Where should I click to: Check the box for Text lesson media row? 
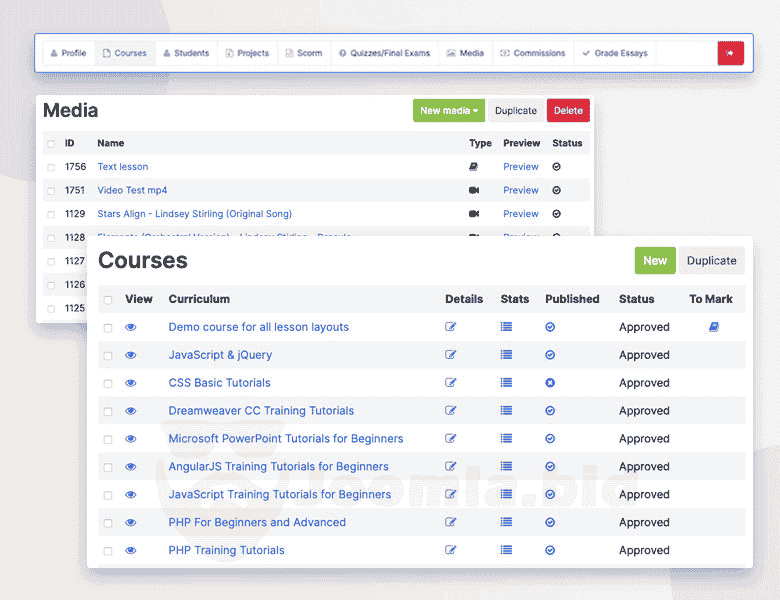(x=51, y=167)
